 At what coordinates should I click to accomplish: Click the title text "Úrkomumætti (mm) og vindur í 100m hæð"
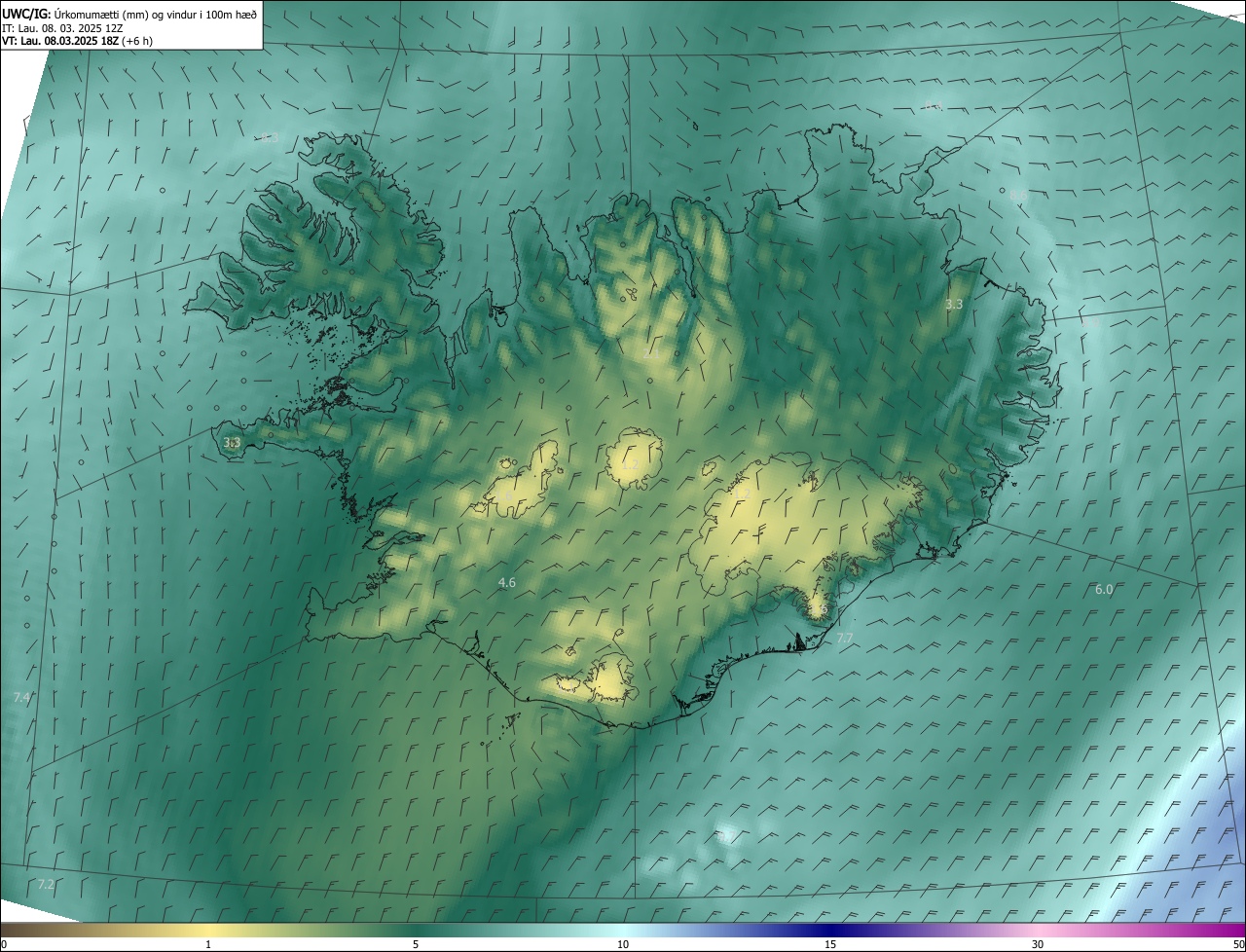coord(158,13)
